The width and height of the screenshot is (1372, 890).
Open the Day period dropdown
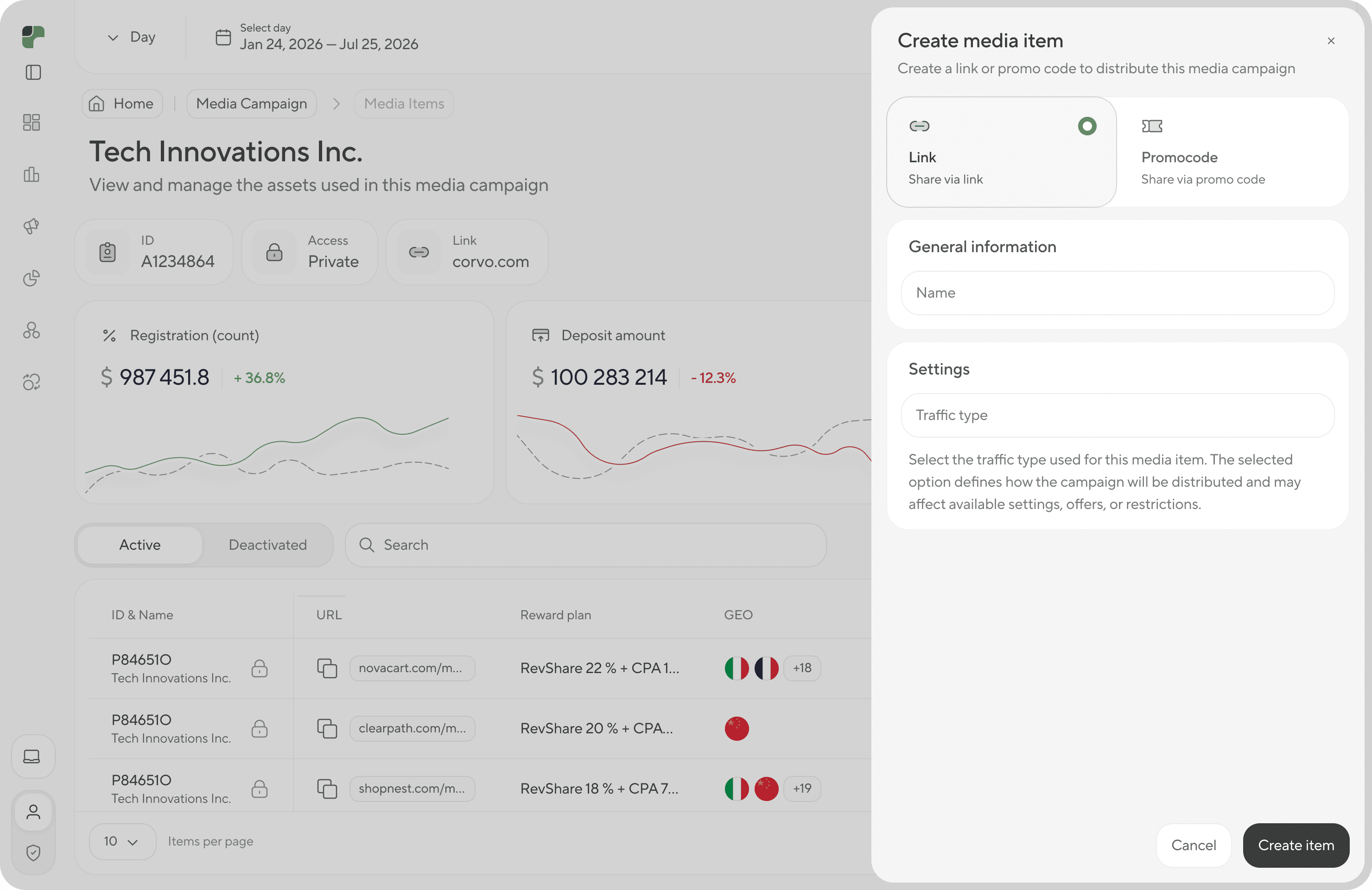click(131, 38)
